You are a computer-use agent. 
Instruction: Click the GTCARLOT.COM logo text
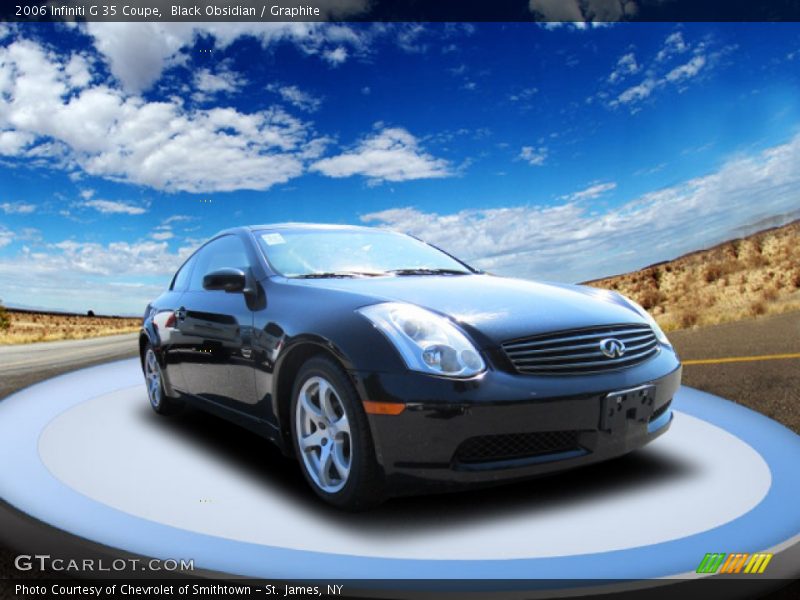[104, 564]
